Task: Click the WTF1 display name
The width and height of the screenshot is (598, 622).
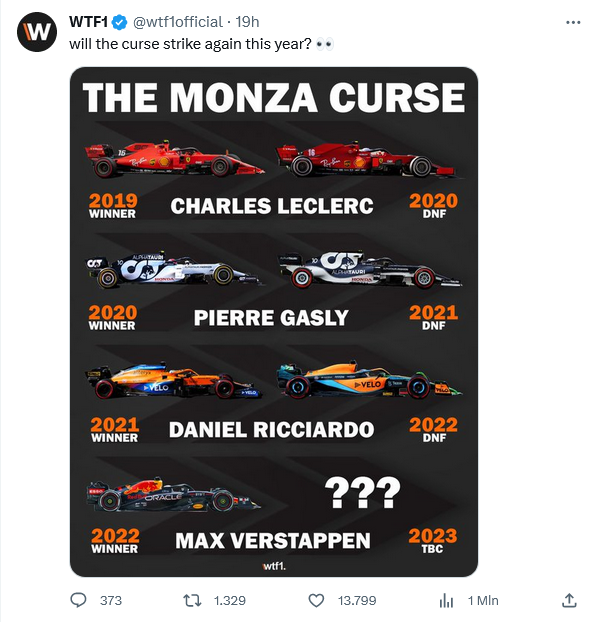Action: click(x=88, y=22)
